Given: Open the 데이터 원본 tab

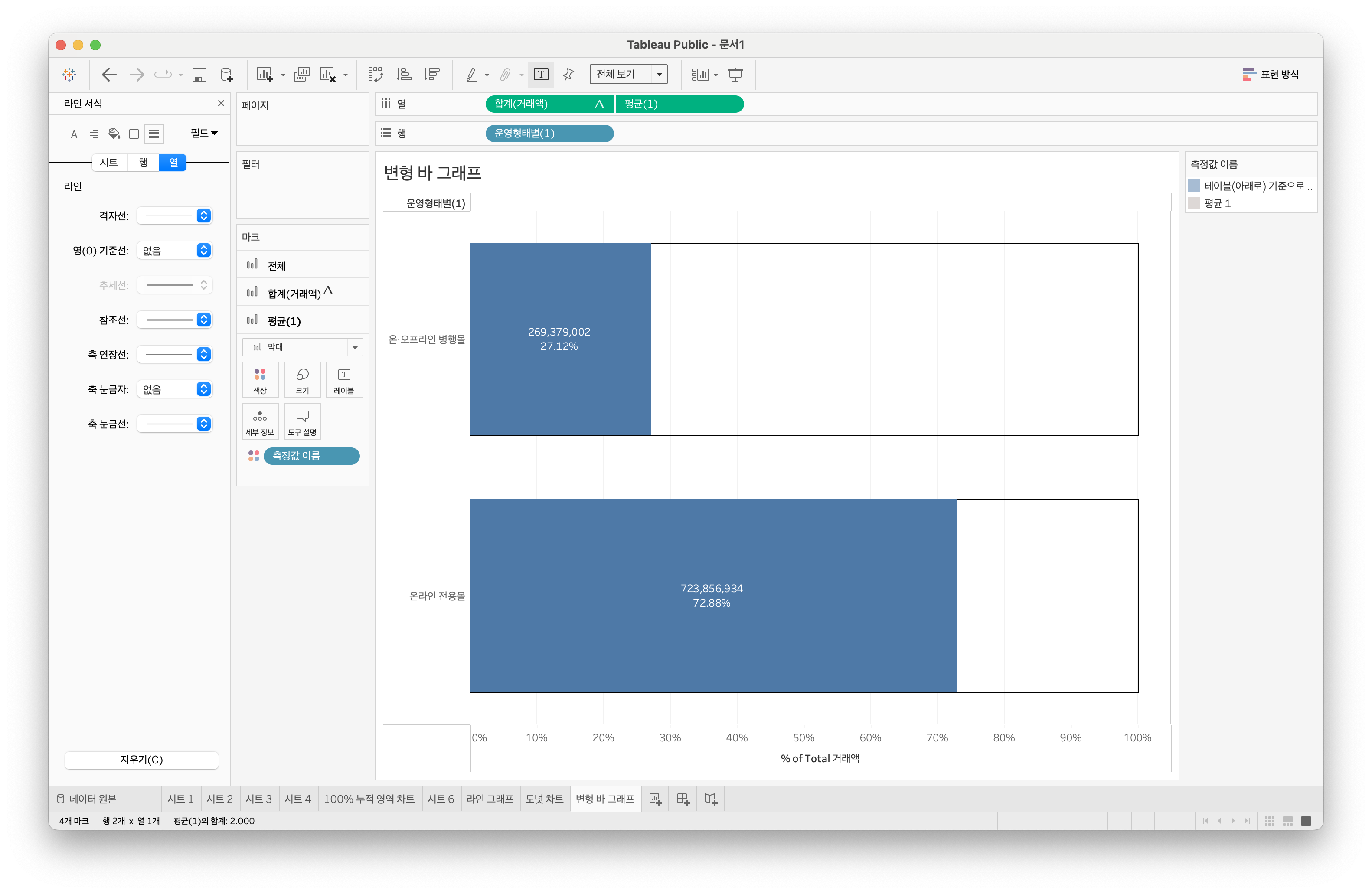Looking at the screenshot, I should pyautogui.click(x=87, y=799).
